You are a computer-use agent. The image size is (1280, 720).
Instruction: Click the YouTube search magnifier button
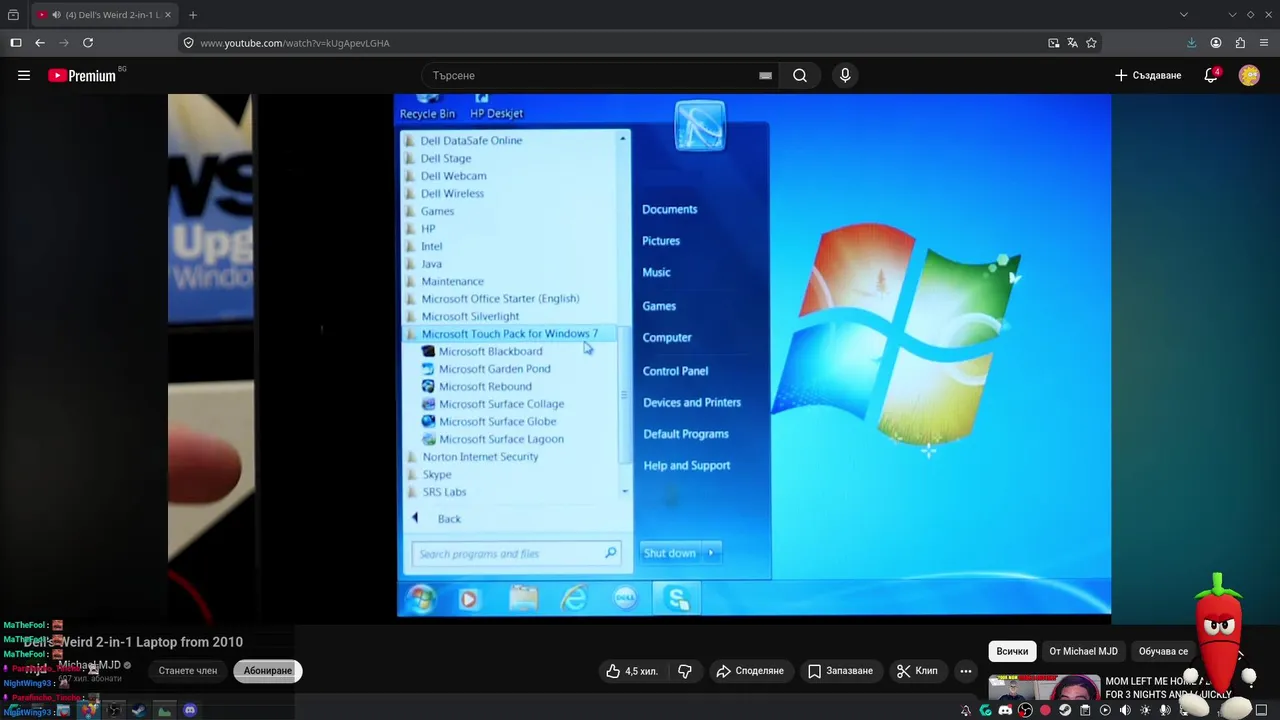(800, 75)
